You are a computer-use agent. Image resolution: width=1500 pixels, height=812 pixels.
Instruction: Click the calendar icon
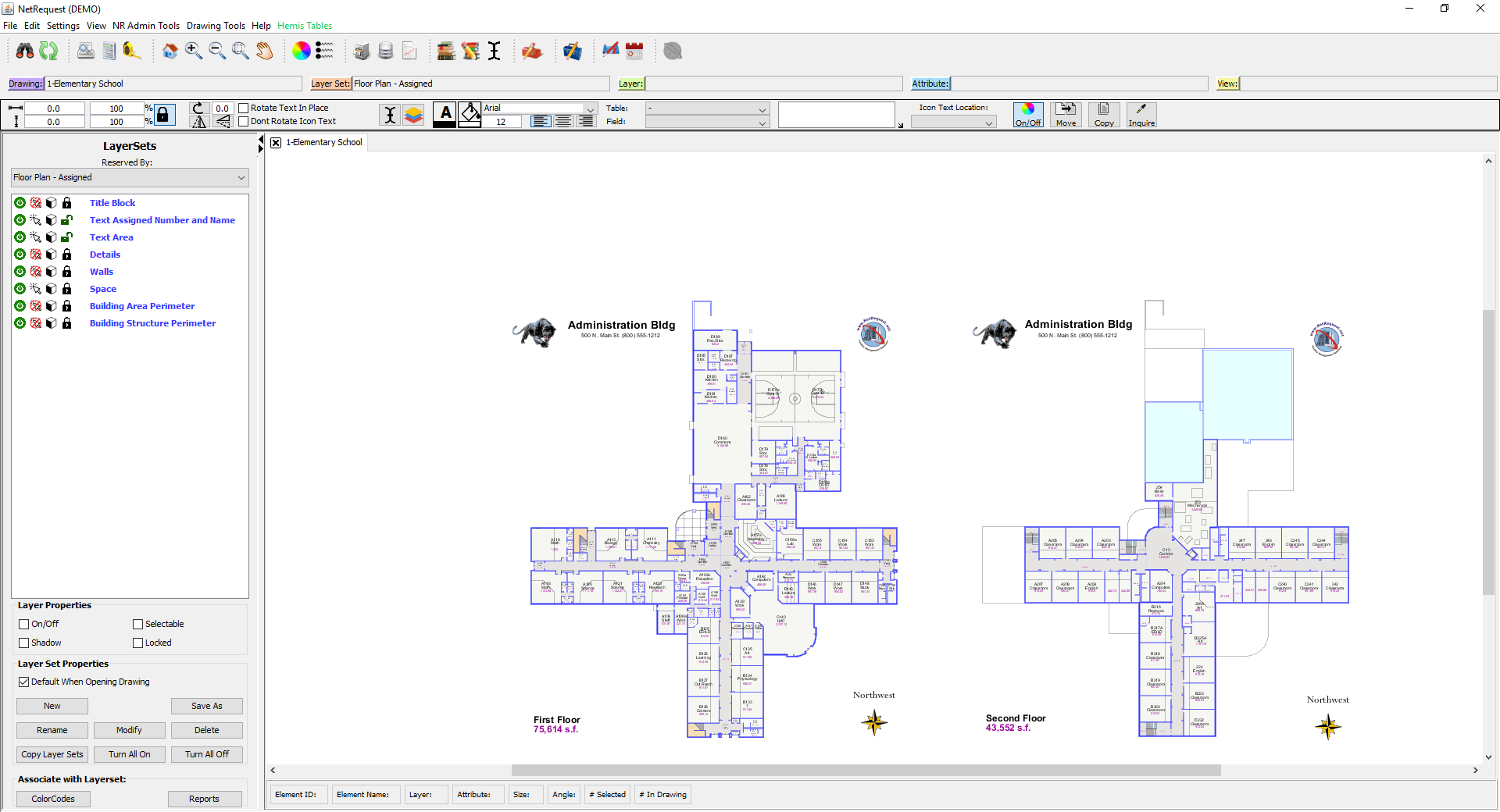(634, 52)
